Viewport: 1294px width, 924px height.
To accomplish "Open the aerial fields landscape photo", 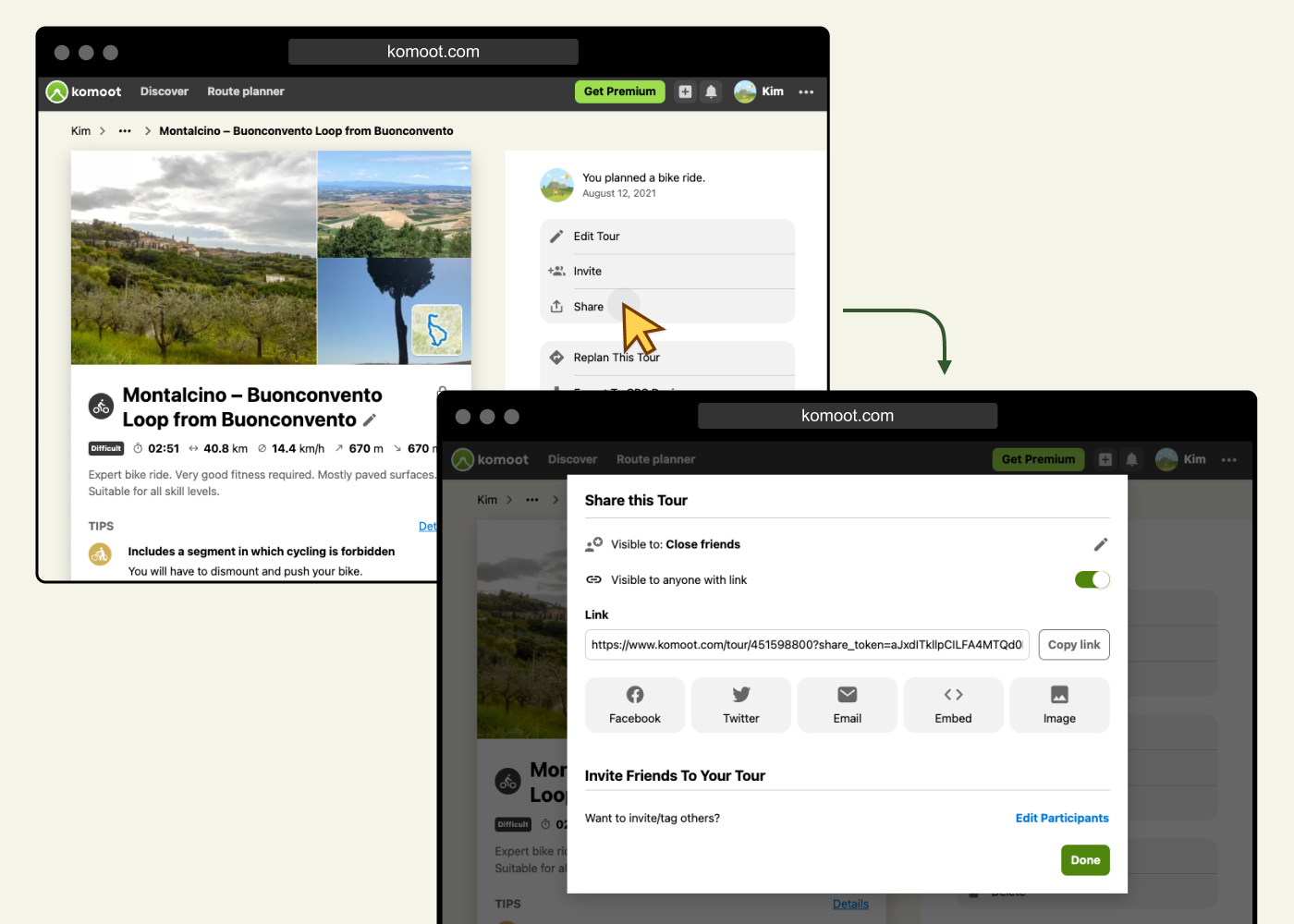I will click(395, 204).
